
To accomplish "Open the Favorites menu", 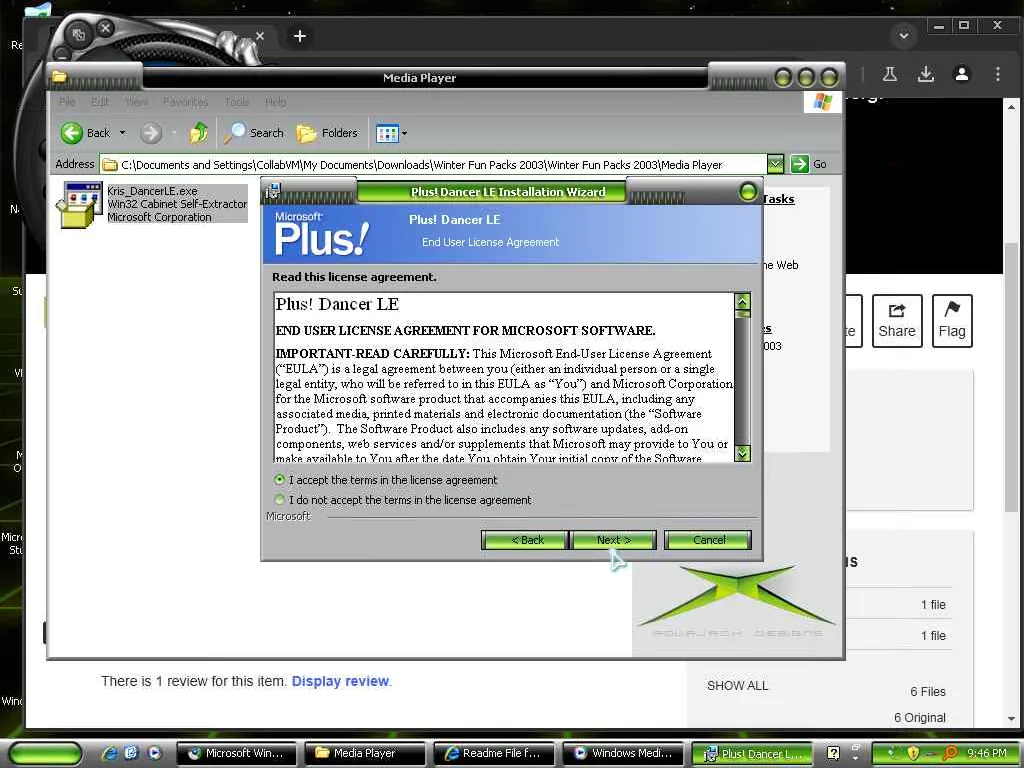I will point(185,102).
